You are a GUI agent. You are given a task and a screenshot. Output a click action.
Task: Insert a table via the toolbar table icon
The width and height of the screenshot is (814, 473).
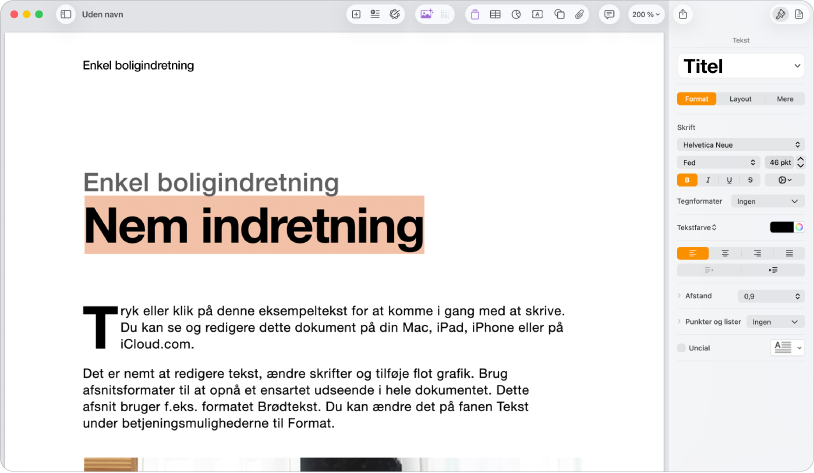495,15
